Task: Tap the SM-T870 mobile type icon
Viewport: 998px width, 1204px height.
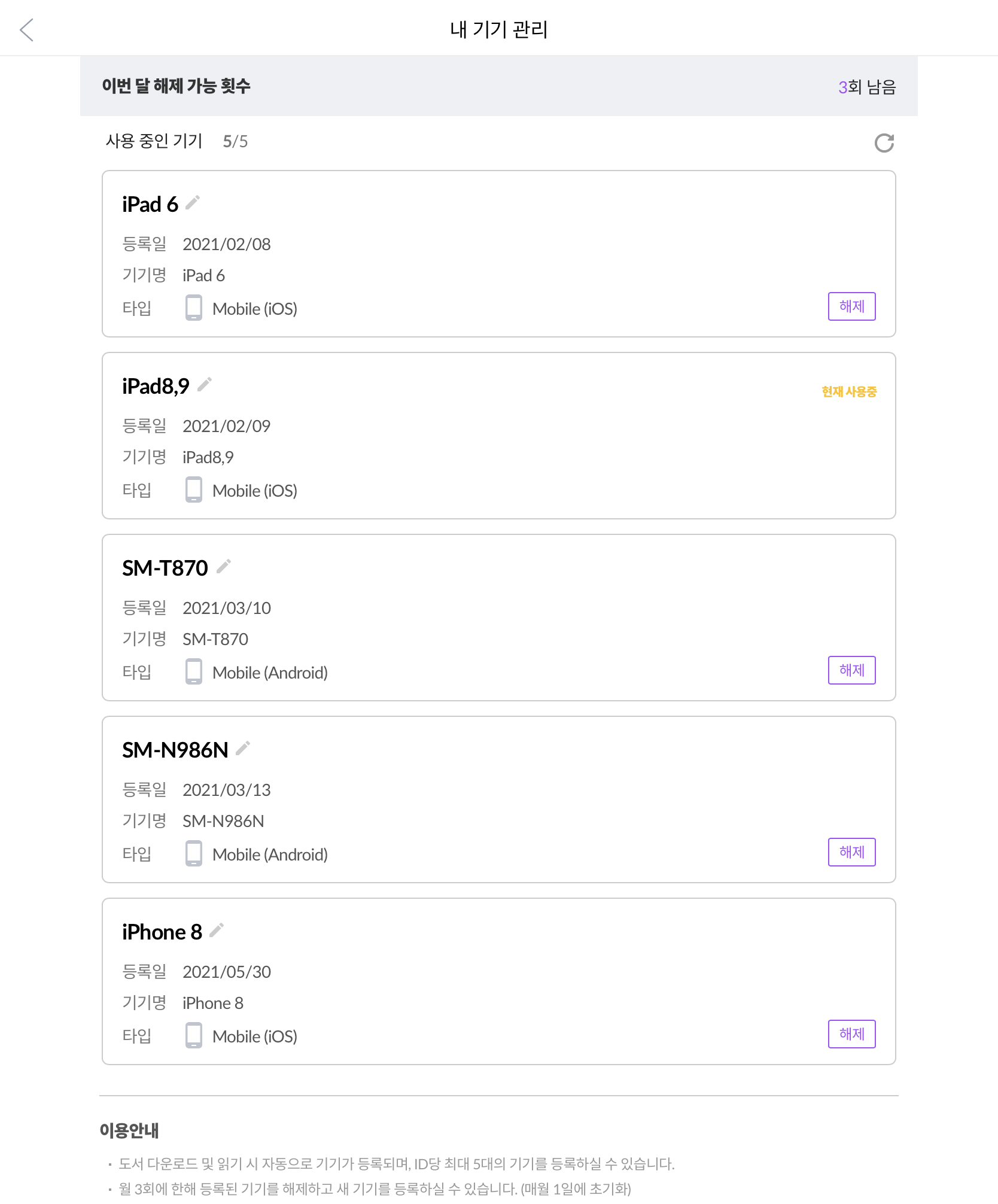Action: coord(193,671)
